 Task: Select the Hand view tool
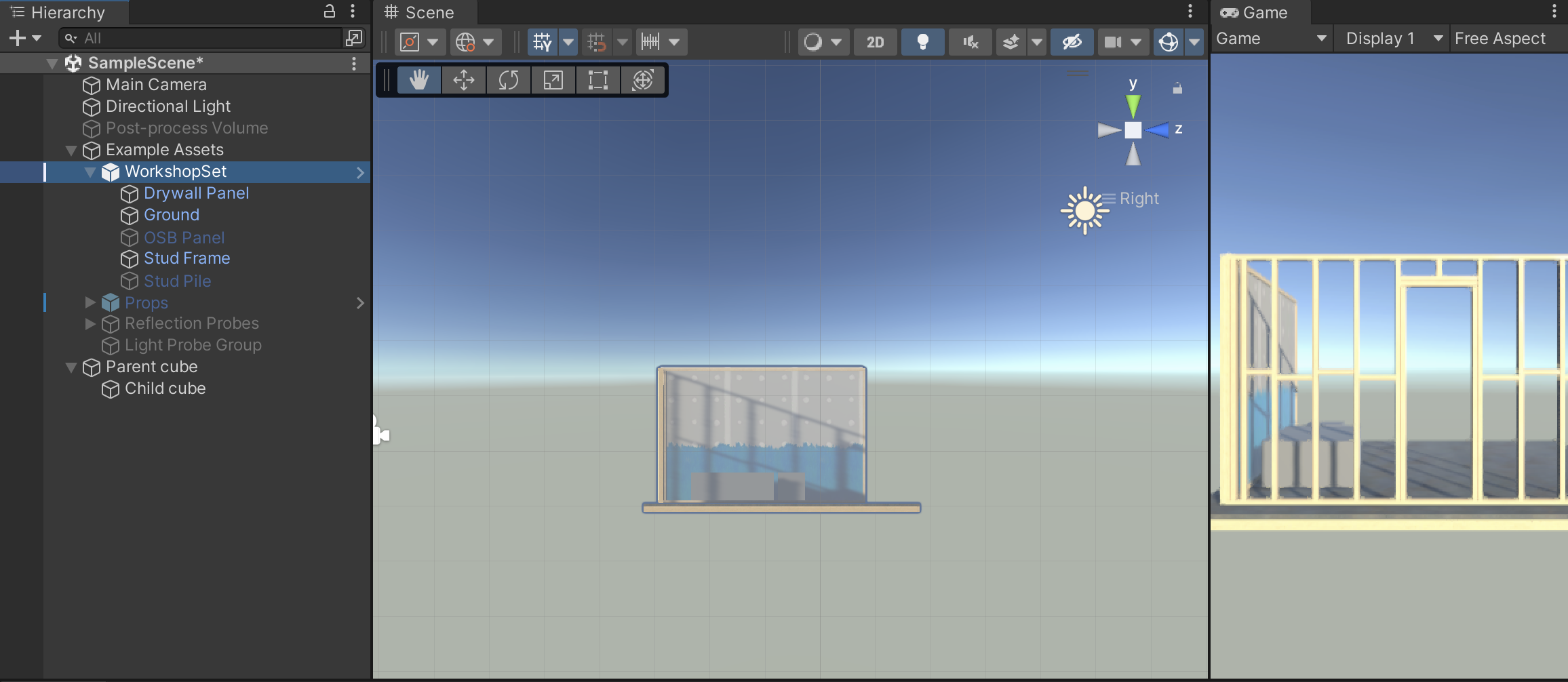point(419,80)
